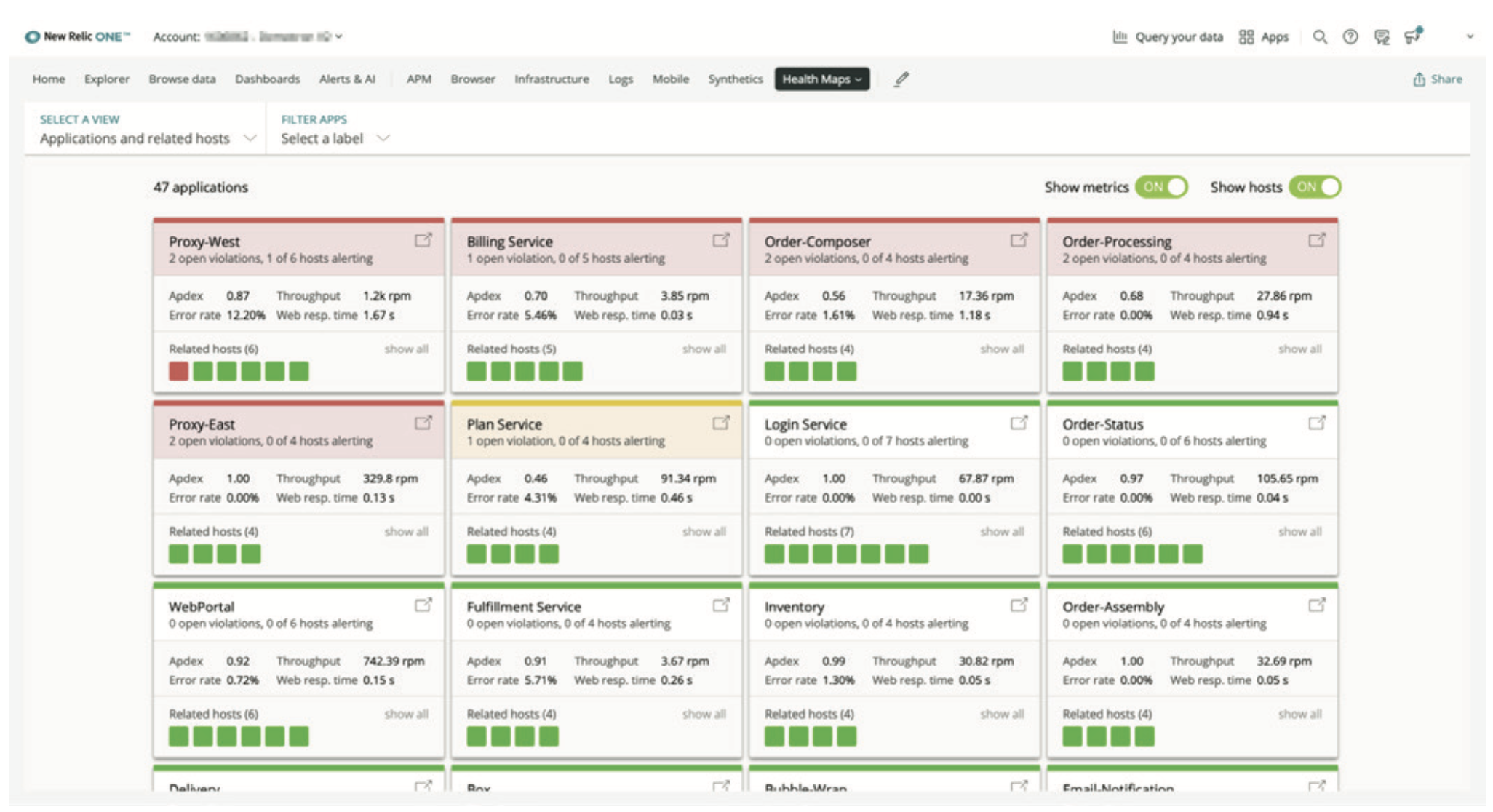Click Plan Service Apdex value 0.46
Screen dimensions: 1493x812
pyautogui.click(x=536, y=479)
